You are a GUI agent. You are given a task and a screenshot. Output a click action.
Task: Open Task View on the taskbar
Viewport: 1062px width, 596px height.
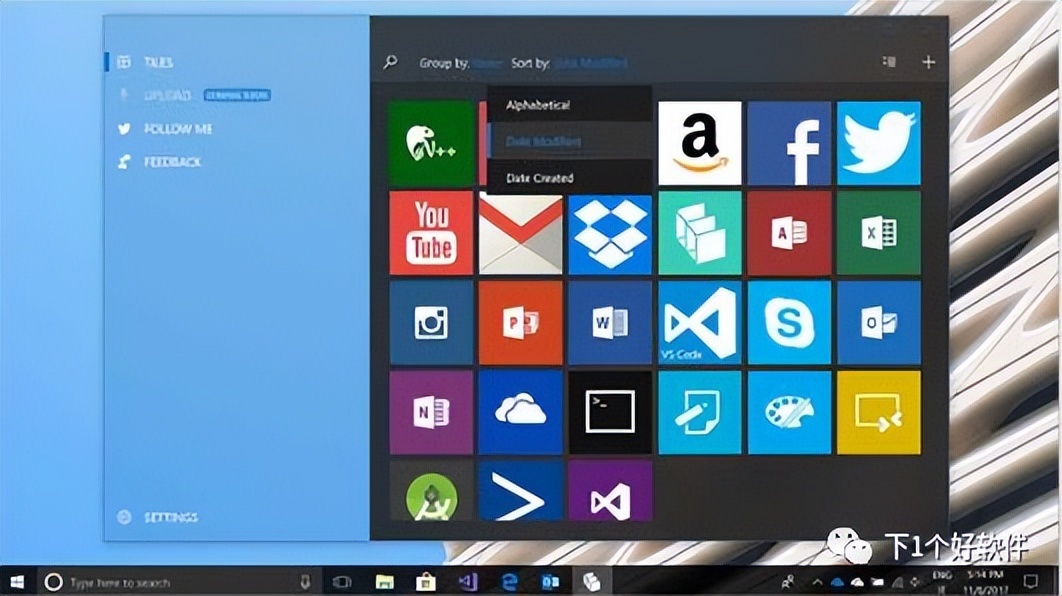(x=343, y=582)
